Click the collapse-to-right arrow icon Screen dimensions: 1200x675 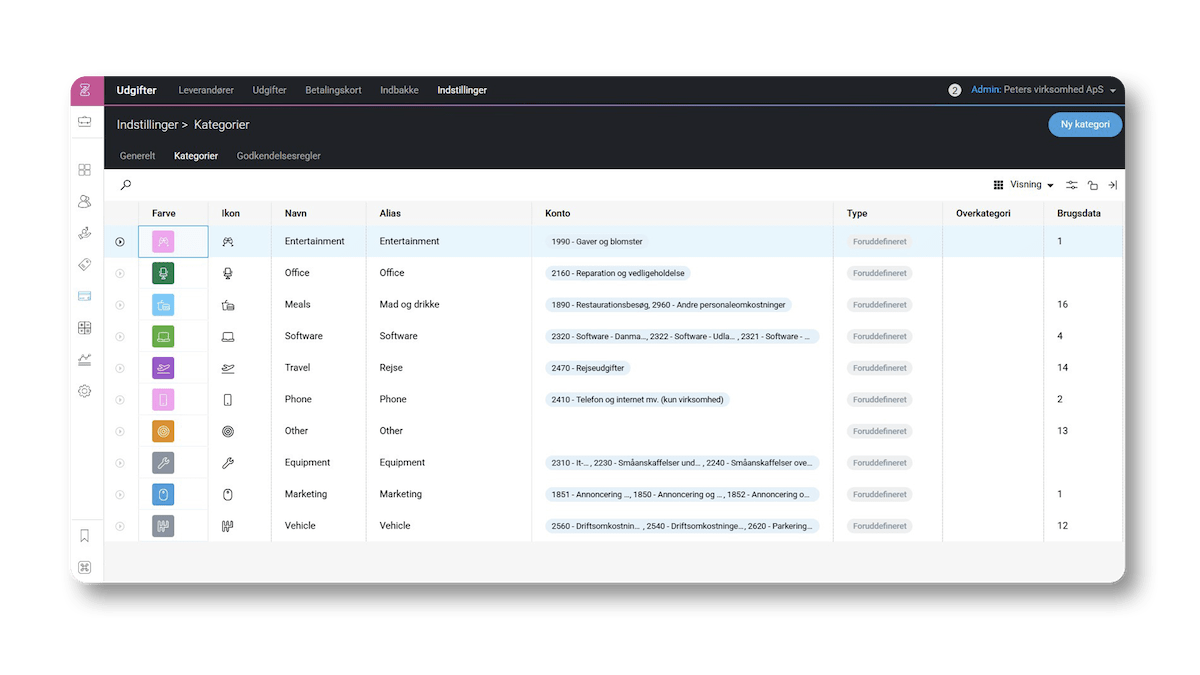pos(1112,185)
